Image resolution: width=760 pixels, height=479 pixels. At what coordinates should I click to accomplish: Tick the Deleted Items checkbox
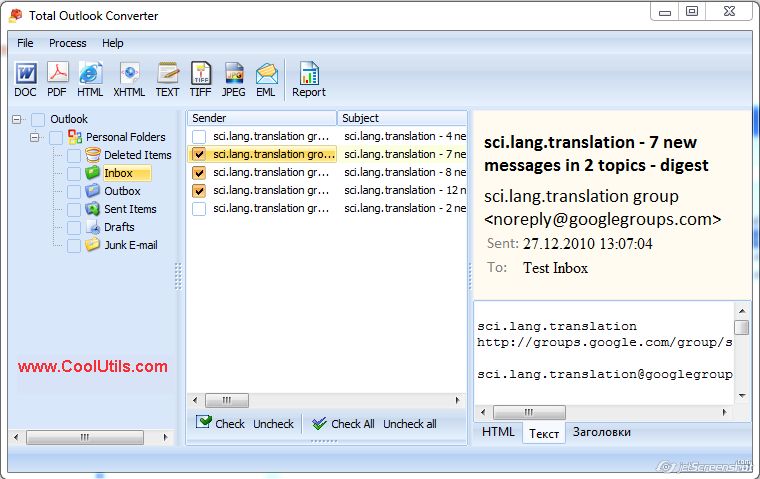74,156
